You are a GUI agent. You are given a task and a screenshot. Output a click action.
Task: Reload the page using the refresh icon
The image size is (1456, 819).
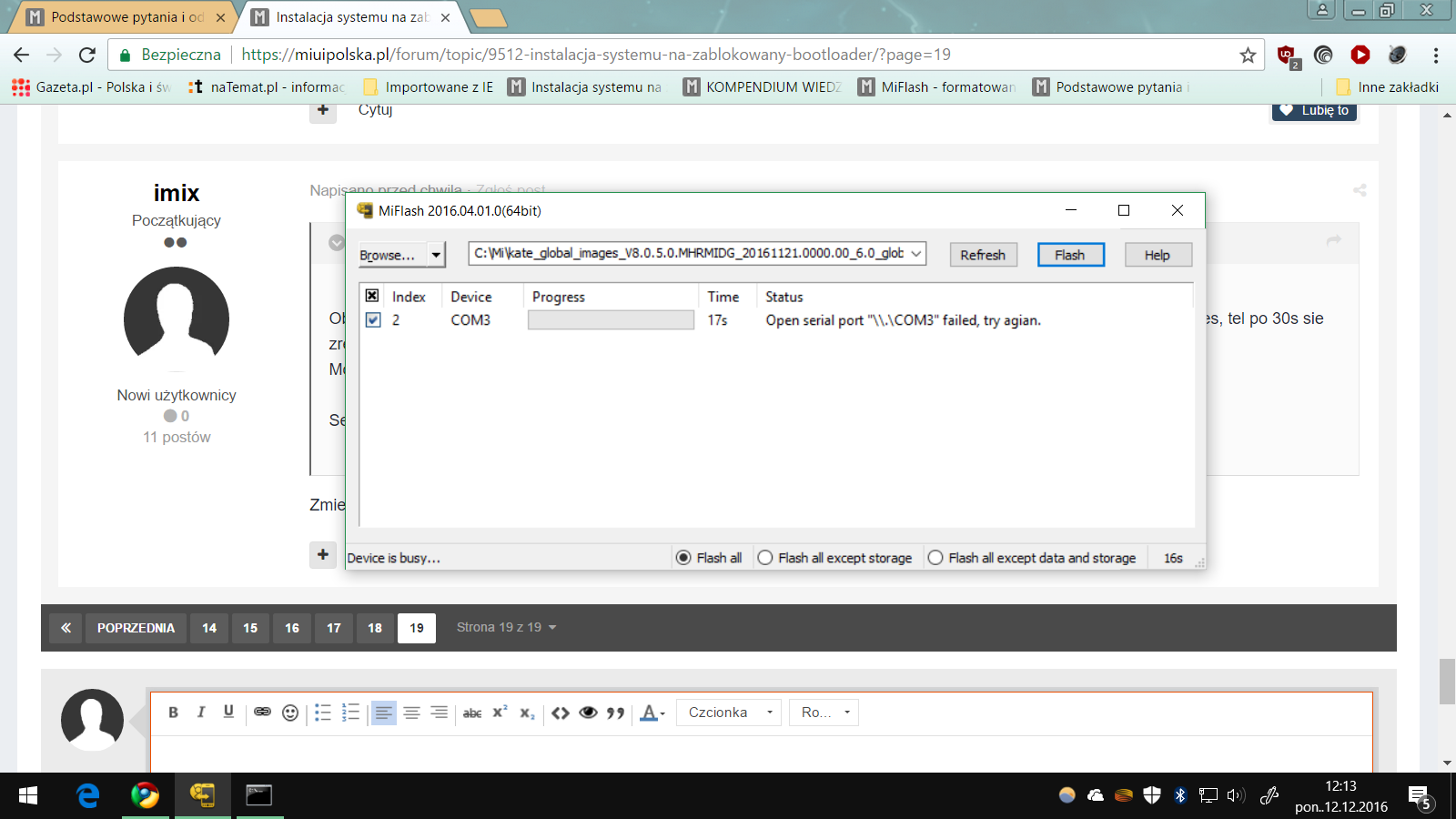pyautogui.click(x=87, y=56)
